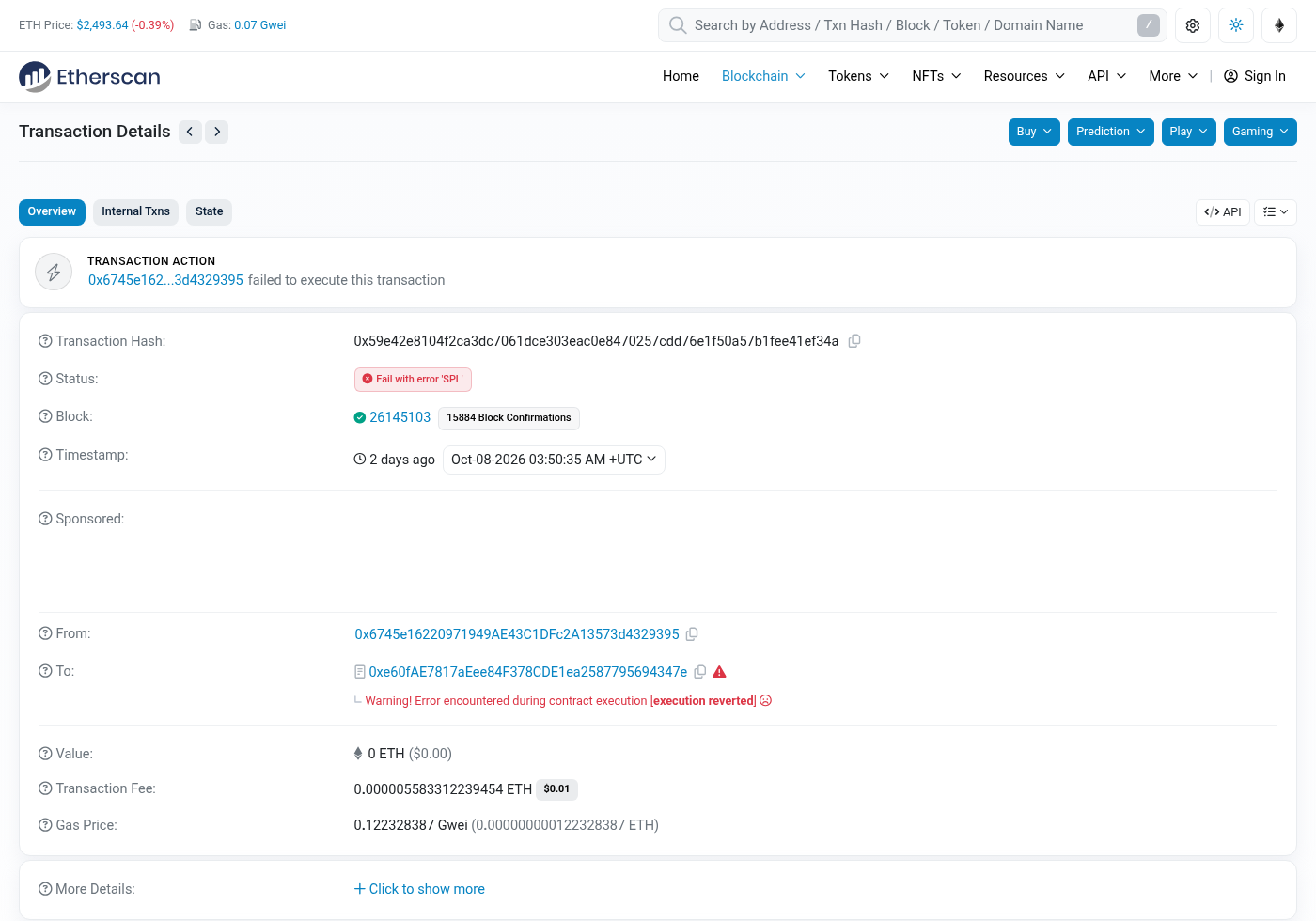
Task: Copy From address icon
Action: (x=692, y=634)
